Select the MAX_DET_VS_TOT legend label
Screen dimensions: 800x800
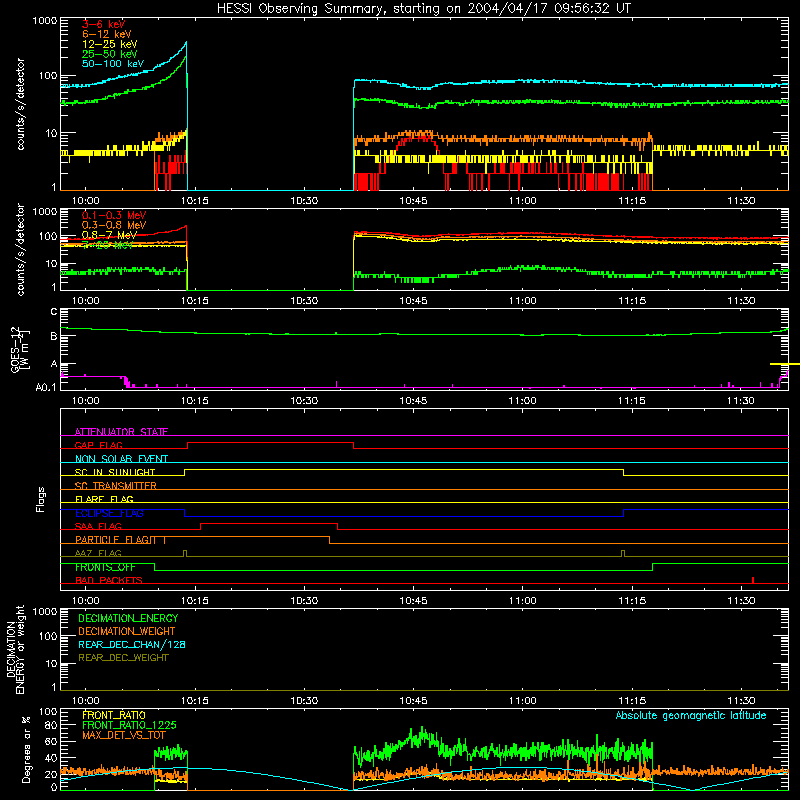[x=123, y=735]
